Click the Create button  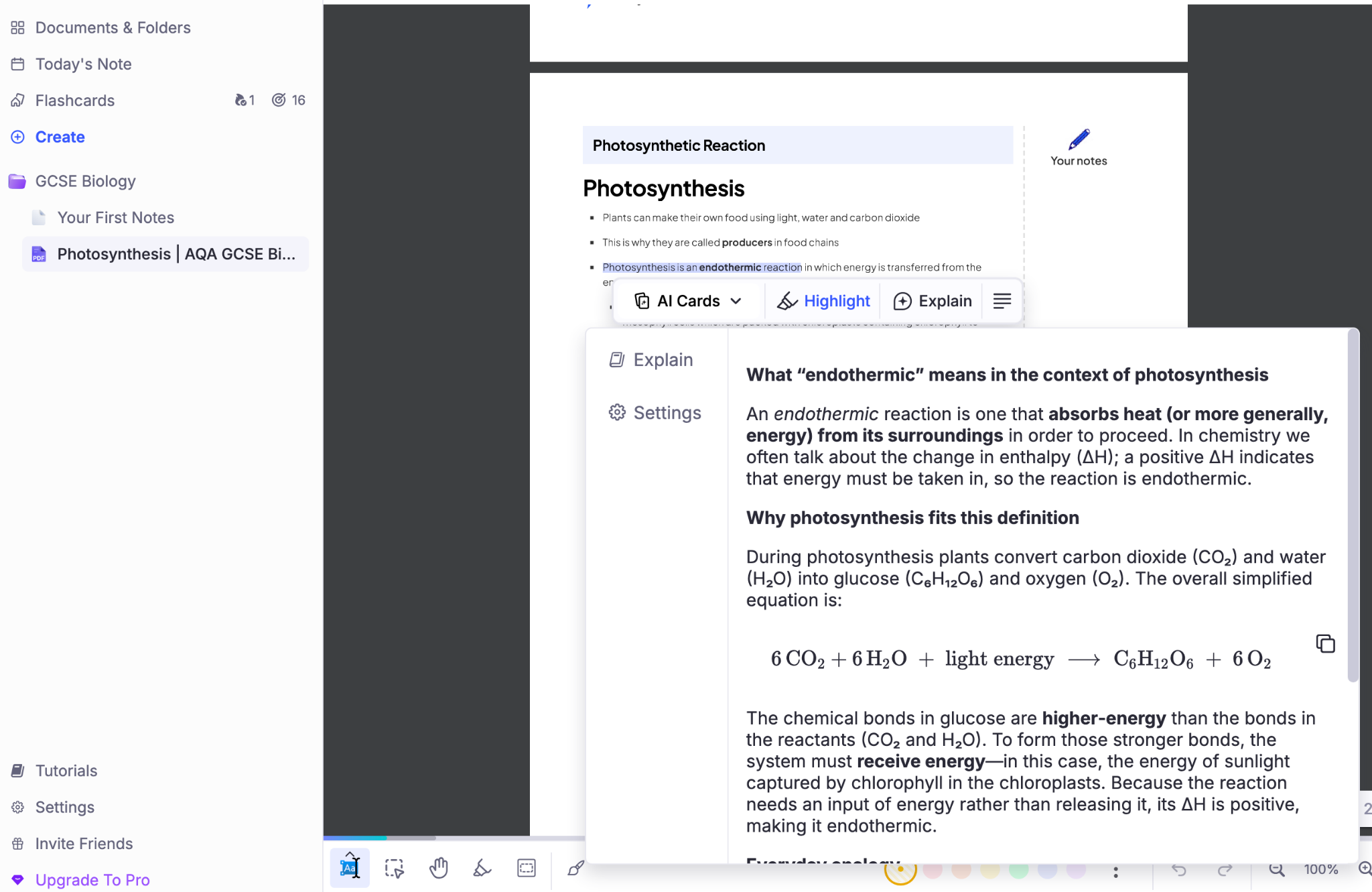60,137
